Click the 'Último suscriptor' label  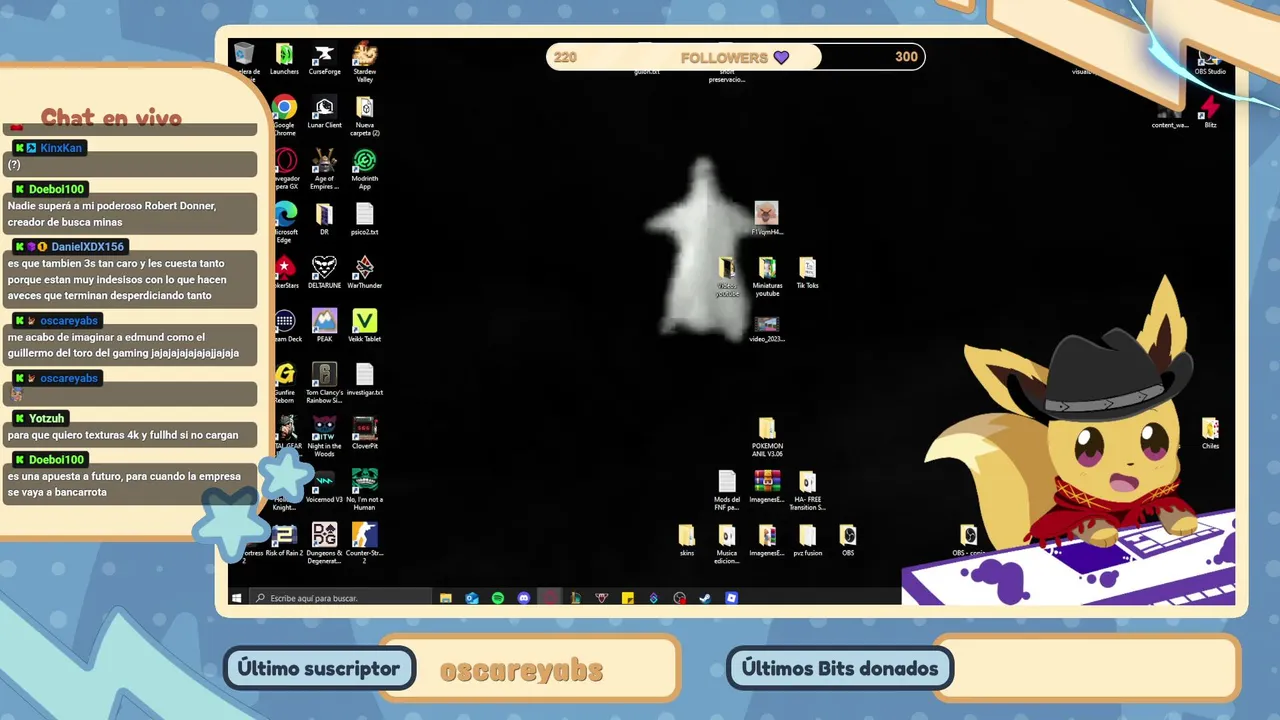click(319, 668)
